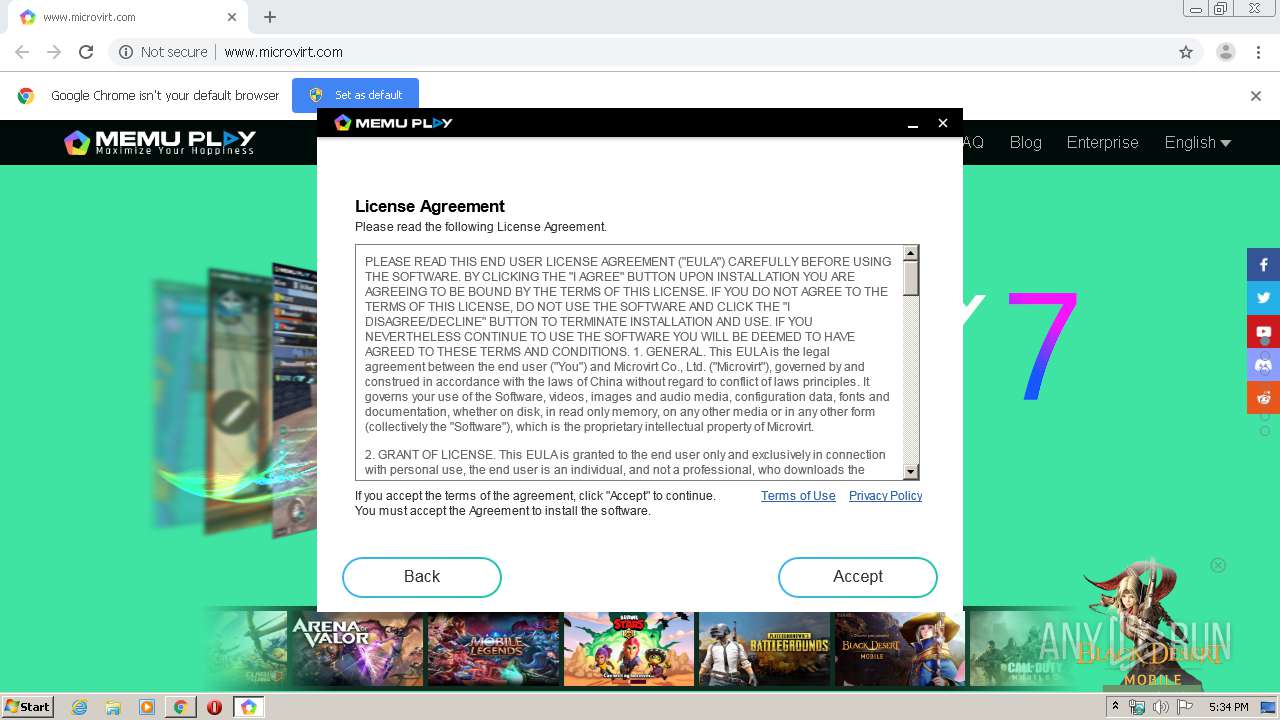Click the Chrome reload button

86,52
